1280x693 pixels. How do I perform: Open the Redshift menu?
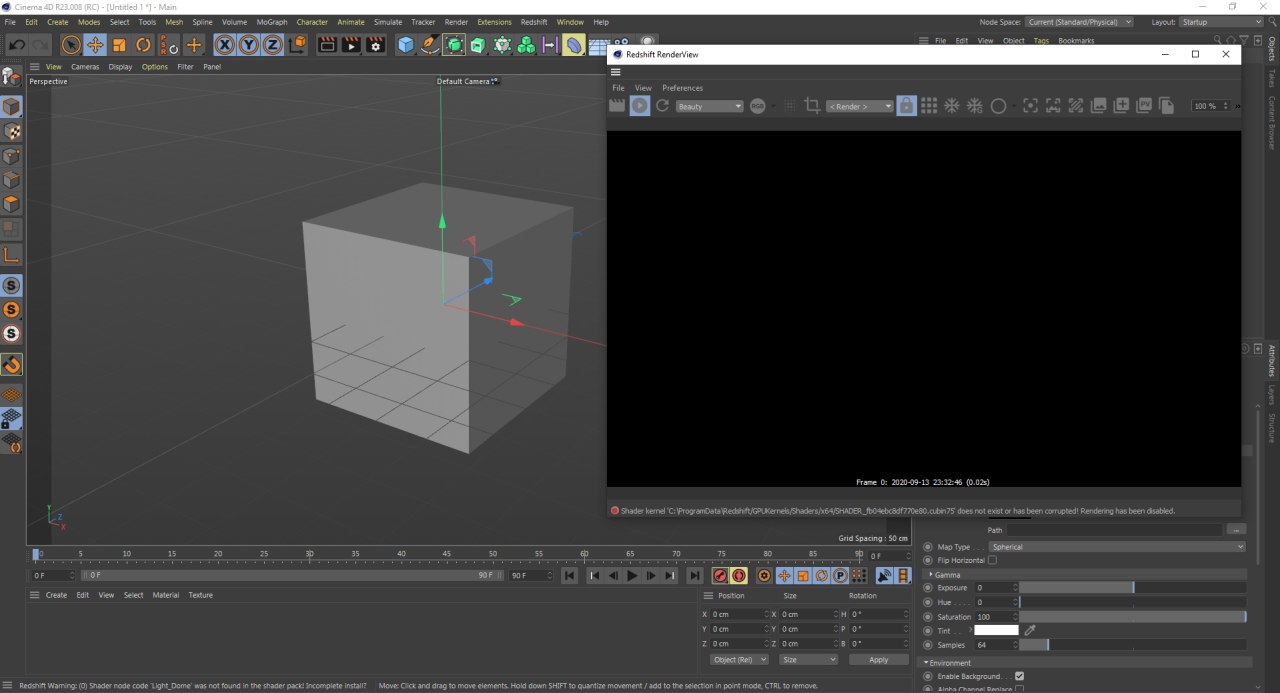(x=534, y=22)
